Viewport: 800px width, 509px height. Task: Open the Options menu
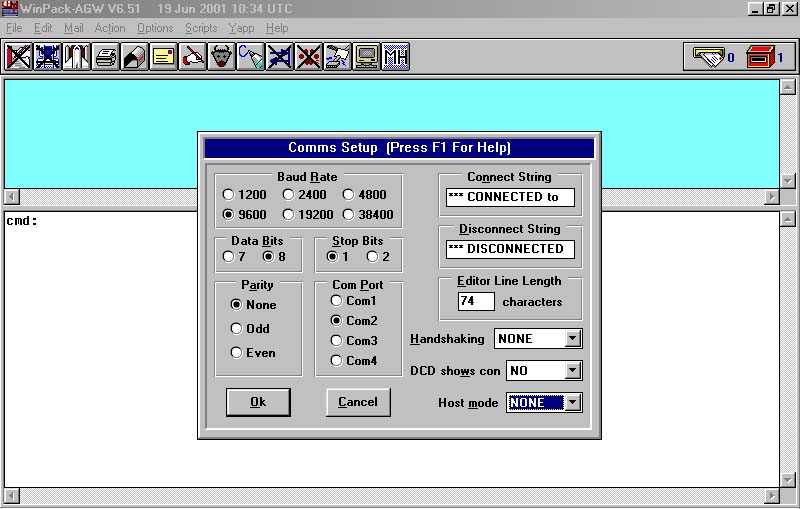[x=155, y=28]
